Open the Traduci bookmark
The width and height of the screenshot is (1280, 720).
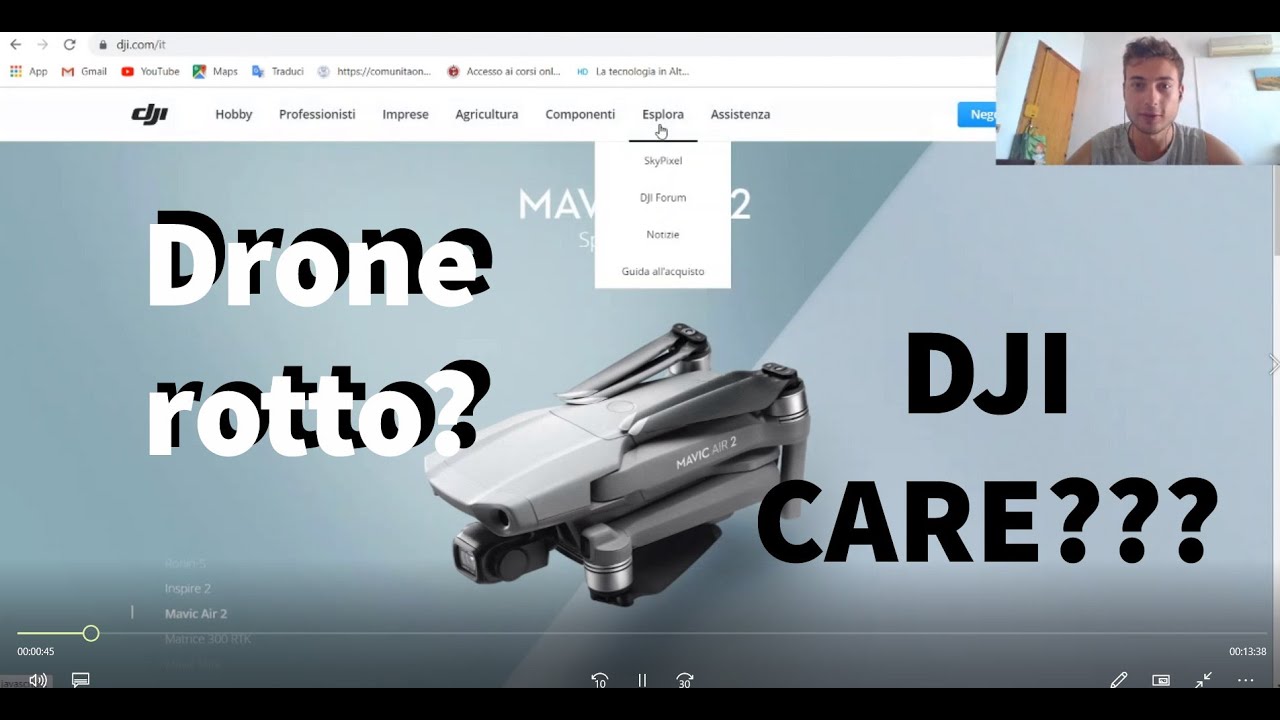pos(277,72)
